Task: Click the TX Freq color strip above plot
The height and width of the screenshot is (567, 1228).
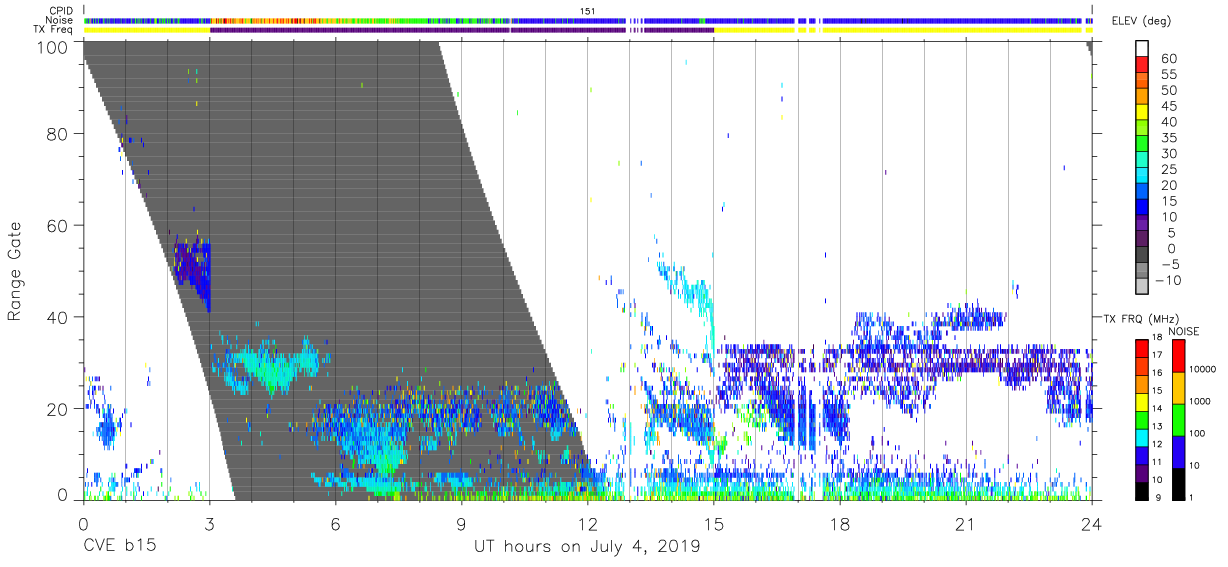Action: click(x=588, y=30)
